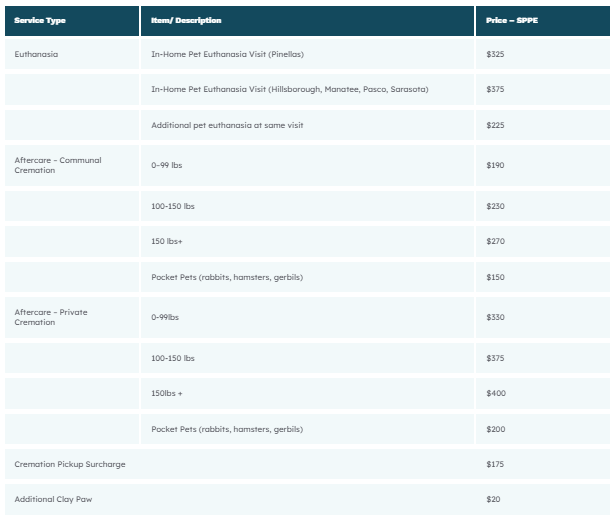Image resolution: width=615 pixels, height=527 pixels.
Task: Select the $330 price cell
Action: point(495,317)
